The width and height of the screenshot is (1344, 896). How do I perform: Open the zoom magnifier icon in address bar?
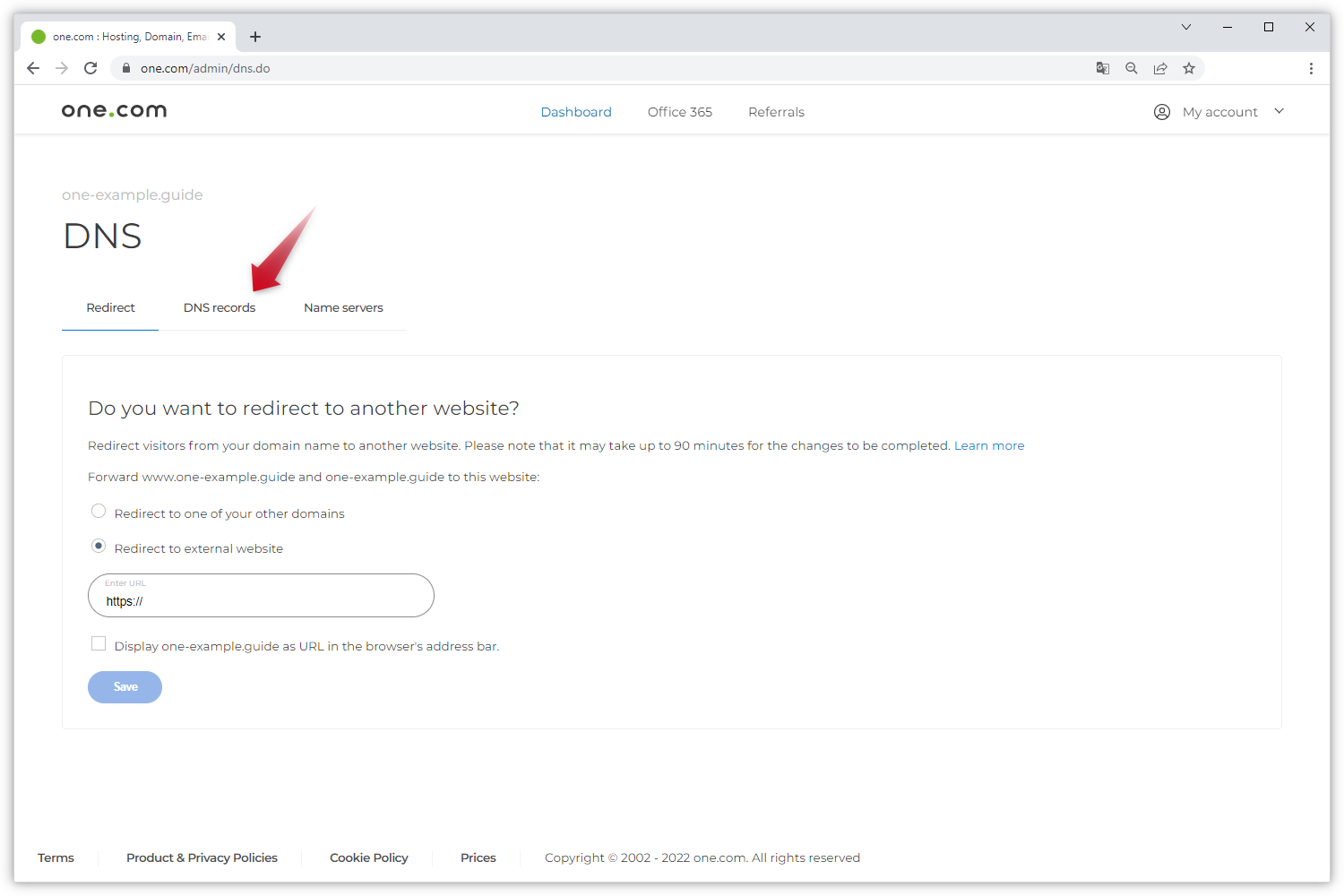[x=1132, y=68]
